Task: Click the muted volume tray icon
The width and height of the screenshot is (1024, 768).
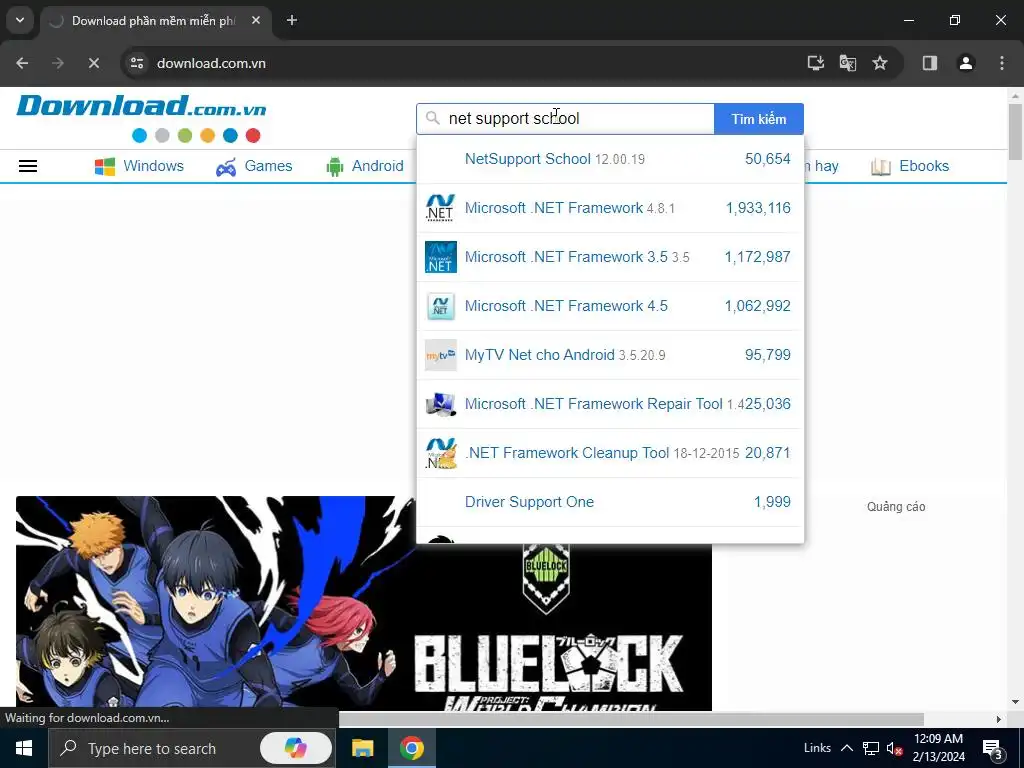Action: click(894, 748)
